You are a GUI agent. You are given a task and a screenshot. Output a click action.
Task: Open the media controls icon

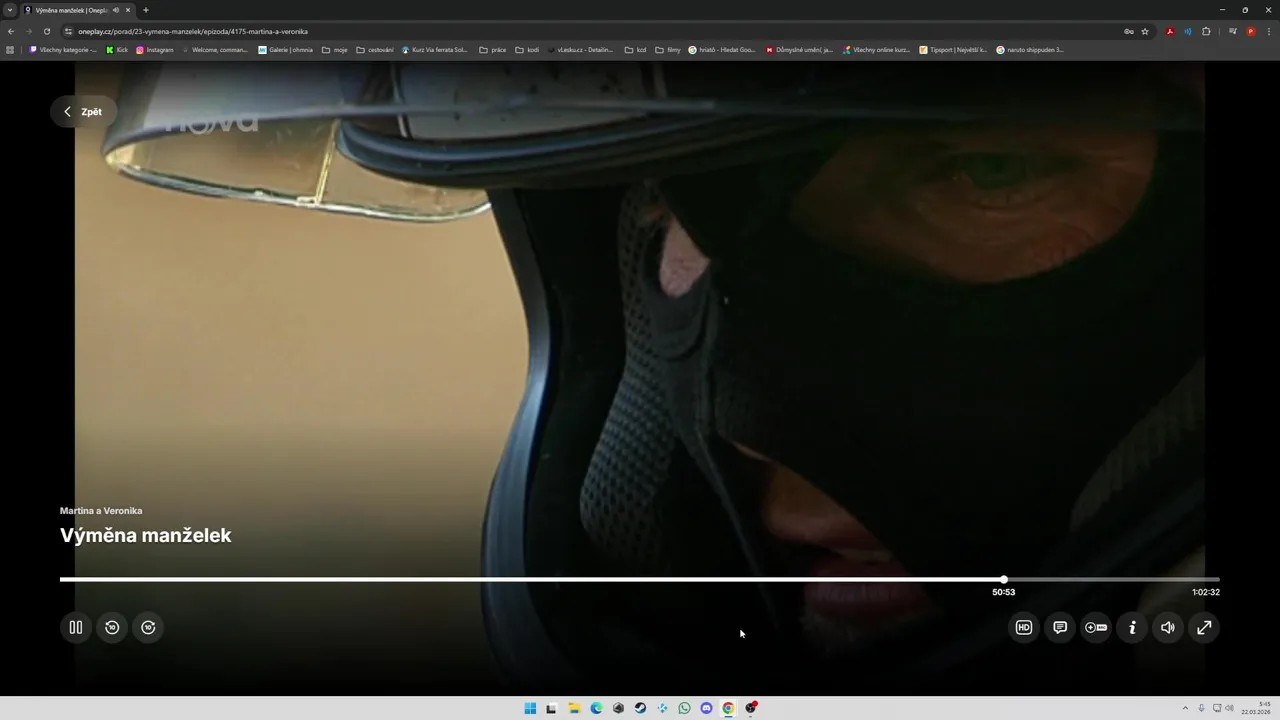[1233, 31]
